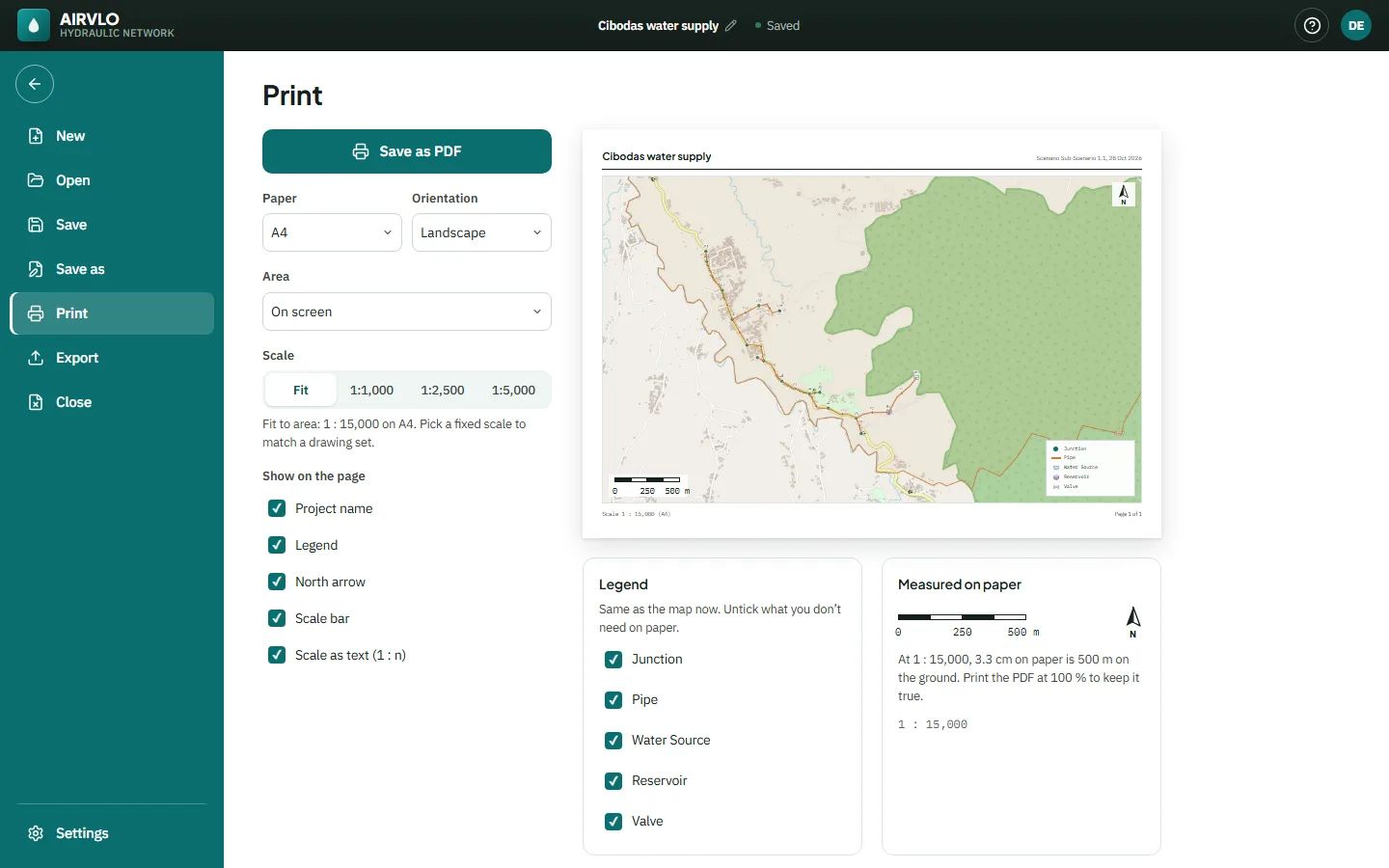Image resolution: width=1389 pixels, height=868 pixels.
Task: Select the 1:2,500 scale option
Action: coord(443,391)
